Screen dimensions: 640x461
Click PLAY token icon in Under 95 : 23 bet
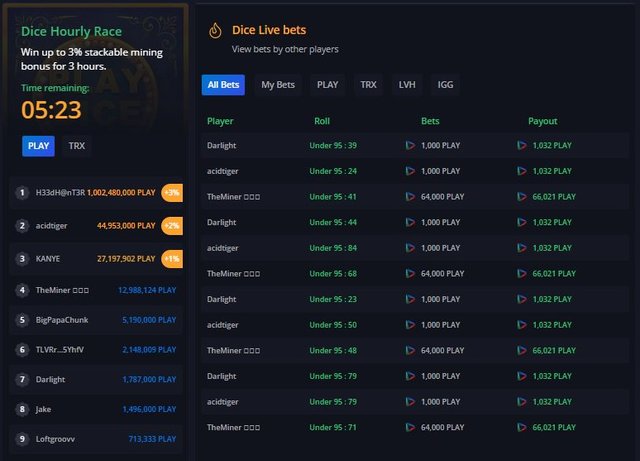[x=410, y=299]
